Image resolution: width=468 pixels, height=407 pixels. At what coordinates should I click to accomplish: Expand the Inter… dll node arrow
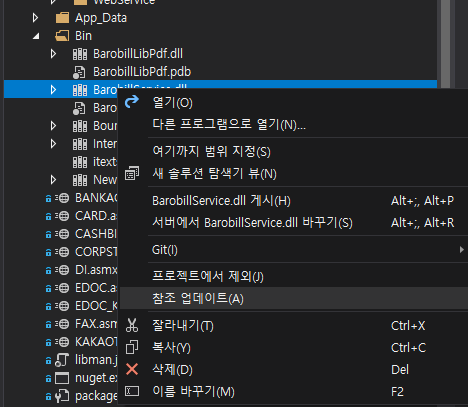(53, 144)
